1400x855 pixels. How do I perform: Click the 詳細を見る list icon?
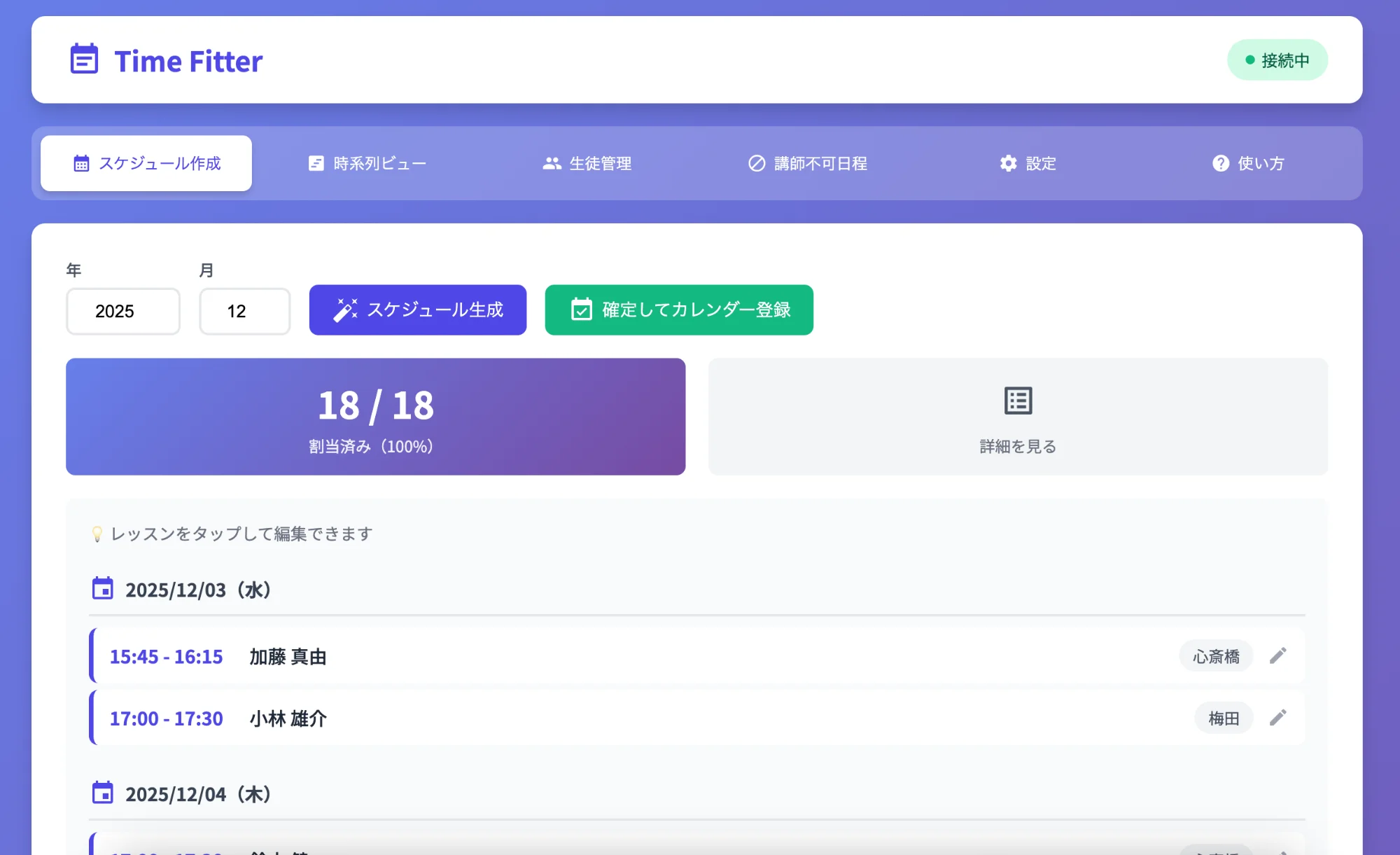[x=1018, y=401]
